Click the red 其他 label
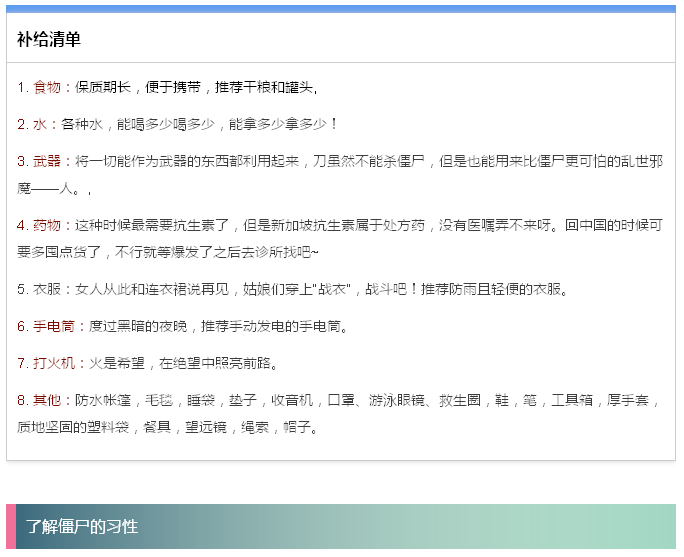This screenshot has width=684, height=557. 47,400
